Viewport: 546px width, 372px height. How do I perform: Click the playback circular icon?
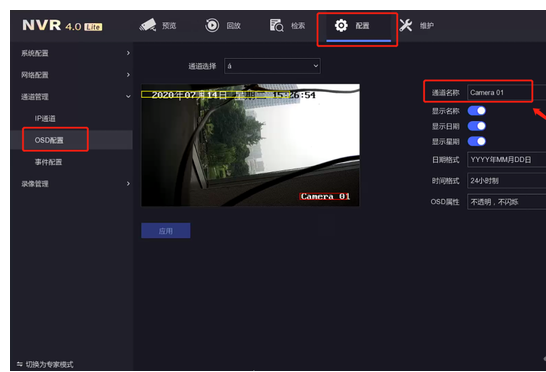[212, 25]
